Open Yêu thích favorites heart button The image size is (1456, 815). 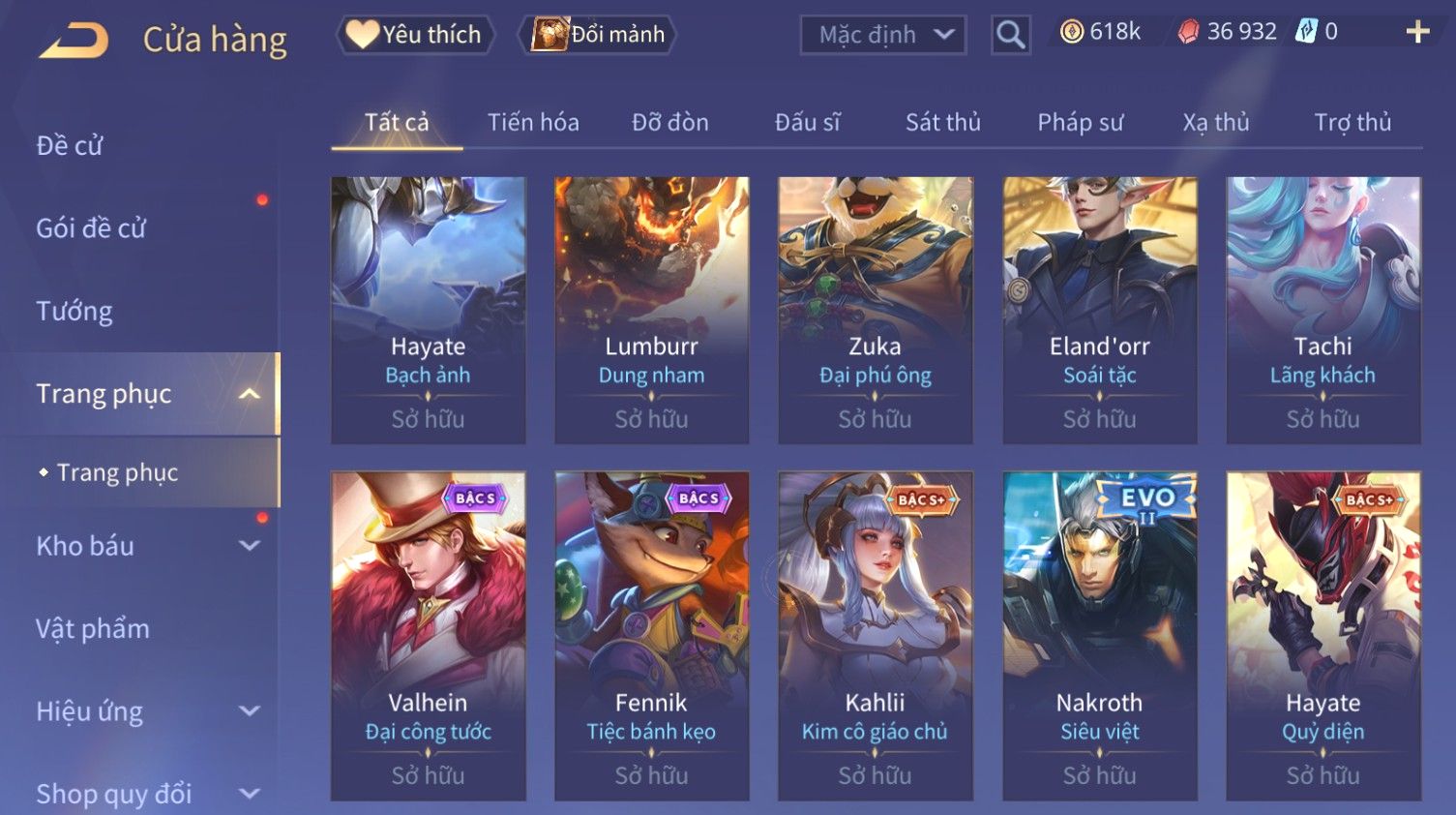415,35
